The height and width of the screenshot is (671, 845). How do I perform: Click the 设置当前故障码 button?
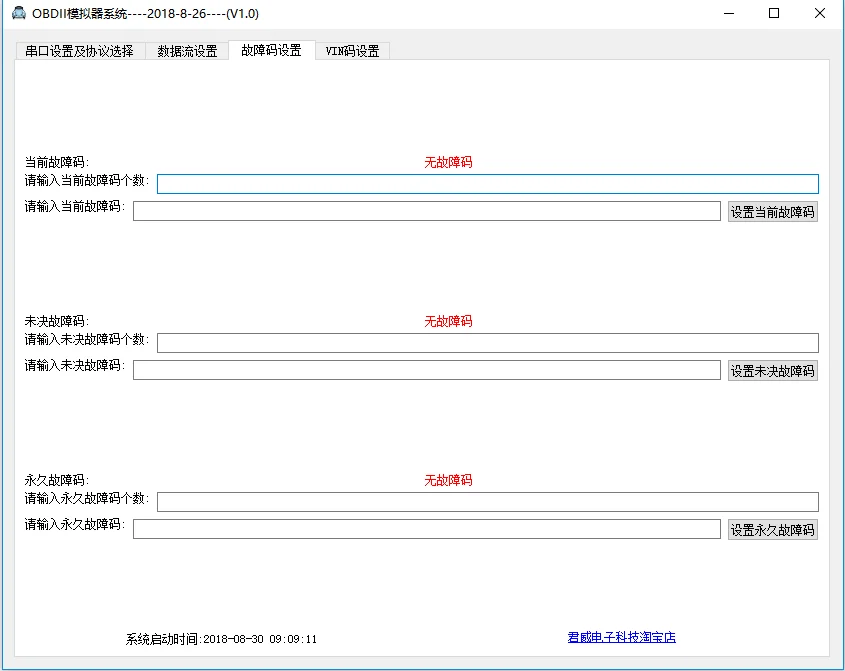coord(773,212)
